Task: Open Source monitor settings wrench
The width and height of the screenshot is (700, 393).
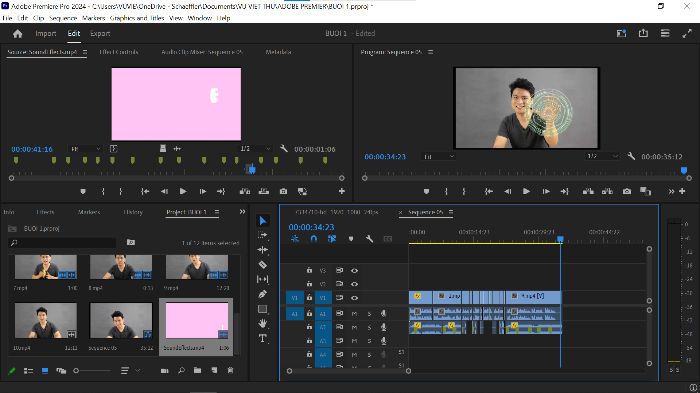Action: pos(283,148)
